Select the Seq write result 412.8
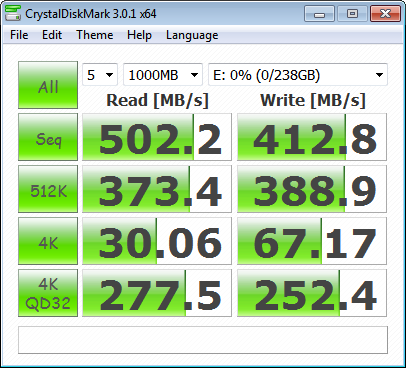 pos(312,137)
